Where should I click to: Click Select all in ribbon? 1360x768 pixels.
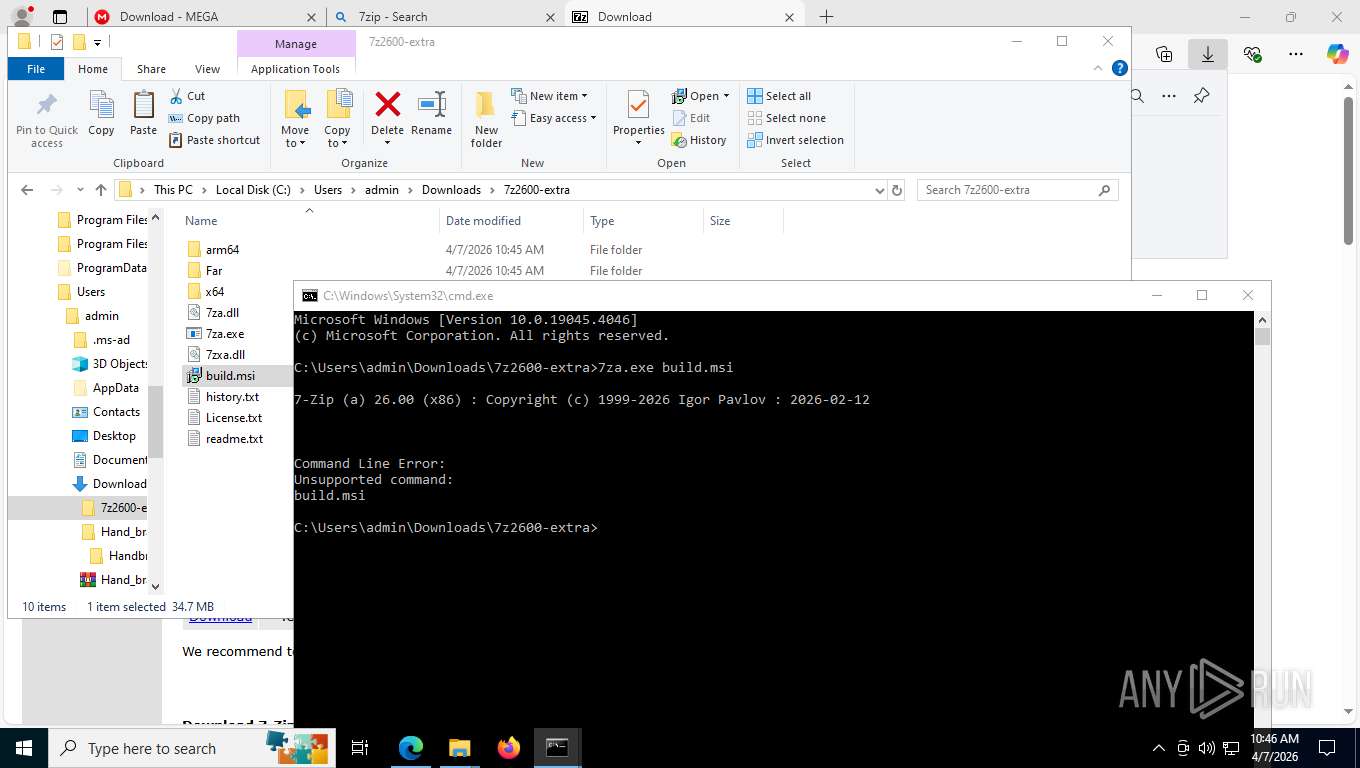[x=779, y=96]
